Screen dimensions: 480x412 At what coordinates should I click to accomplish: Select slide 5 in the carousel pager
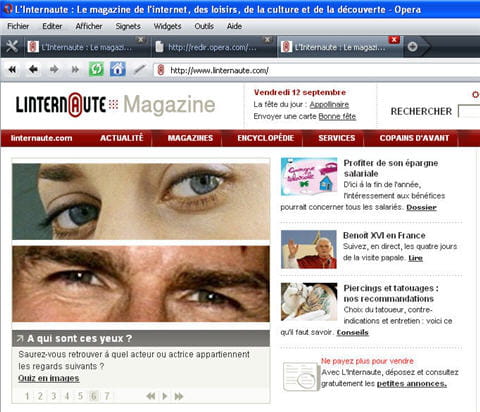point(80,396)
